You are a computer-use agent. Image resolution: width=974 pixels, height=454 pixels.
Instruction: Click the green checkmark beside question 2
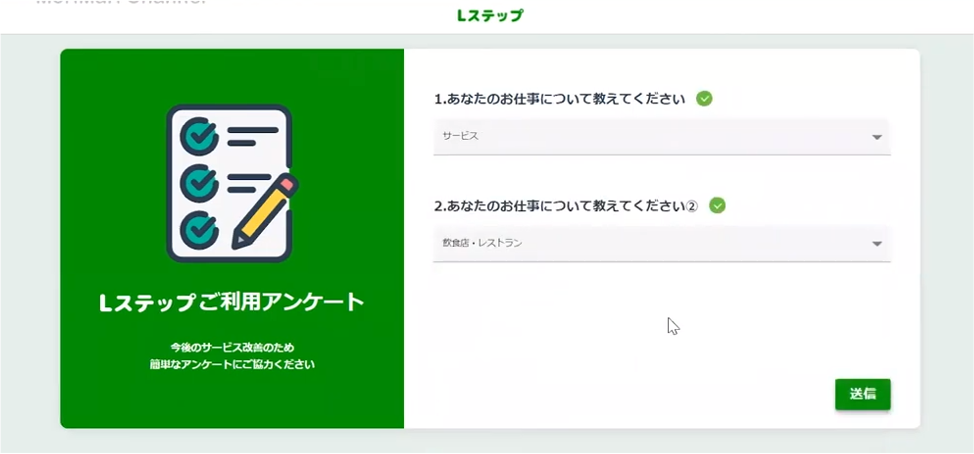(717, 205)
